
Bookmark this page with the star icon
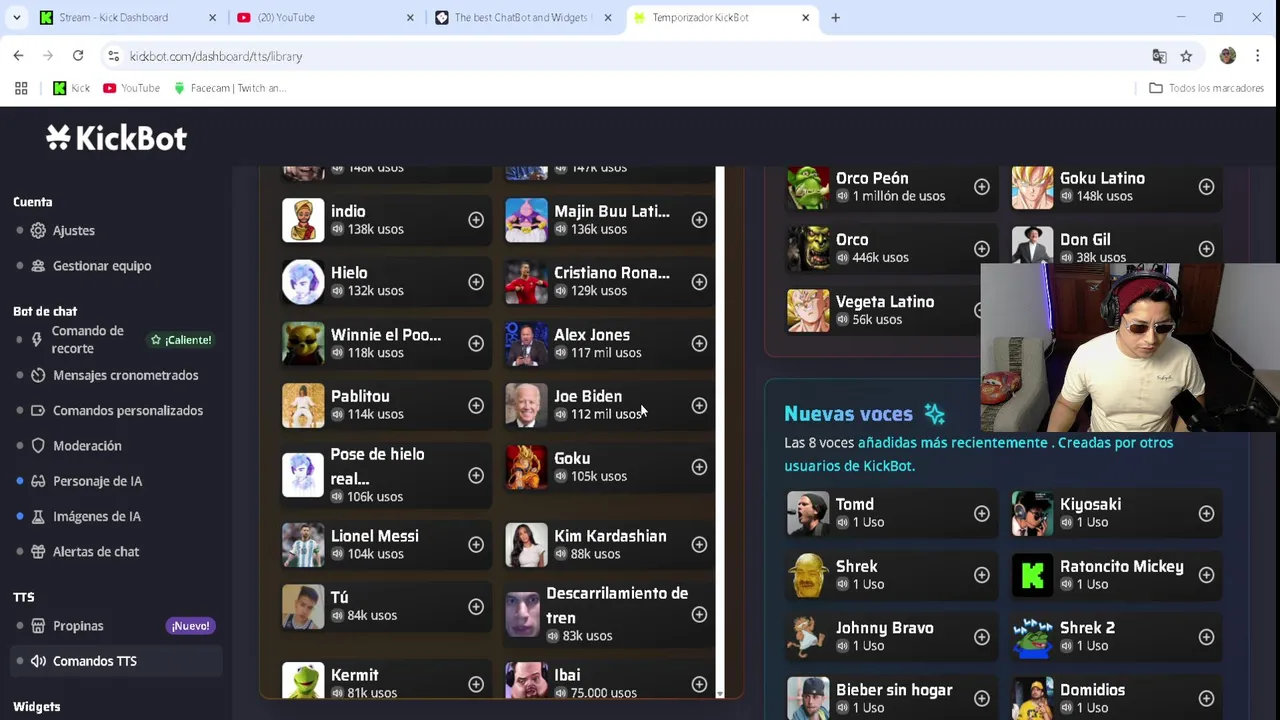[1186, 56]
